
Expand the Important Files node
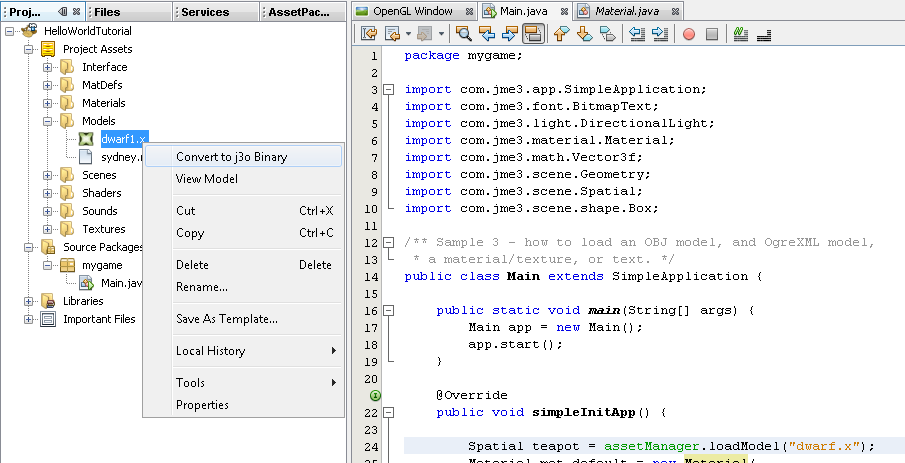[28, 319]
